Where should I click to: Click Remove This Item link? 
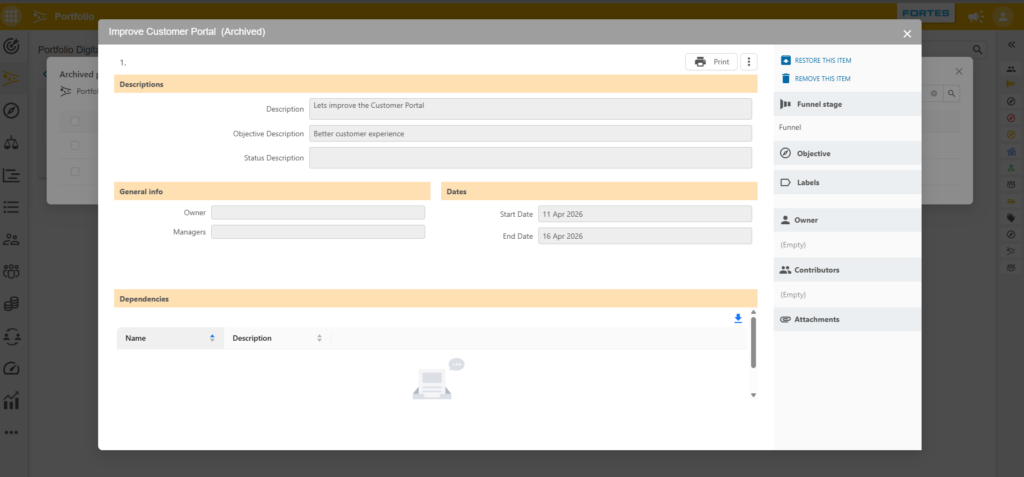[816, 78]
